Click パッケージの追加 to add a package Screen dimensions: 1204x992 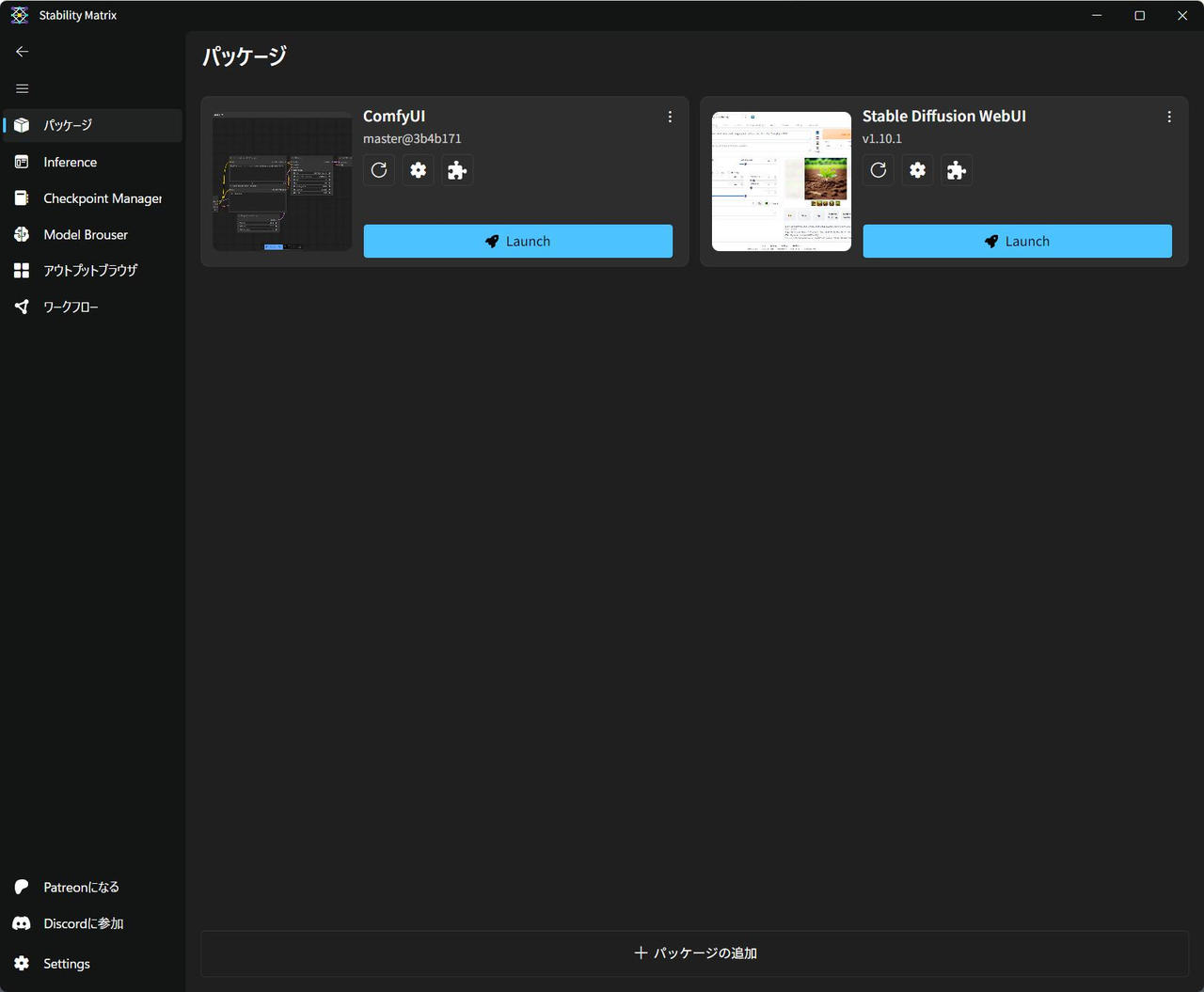coord(695,953)
